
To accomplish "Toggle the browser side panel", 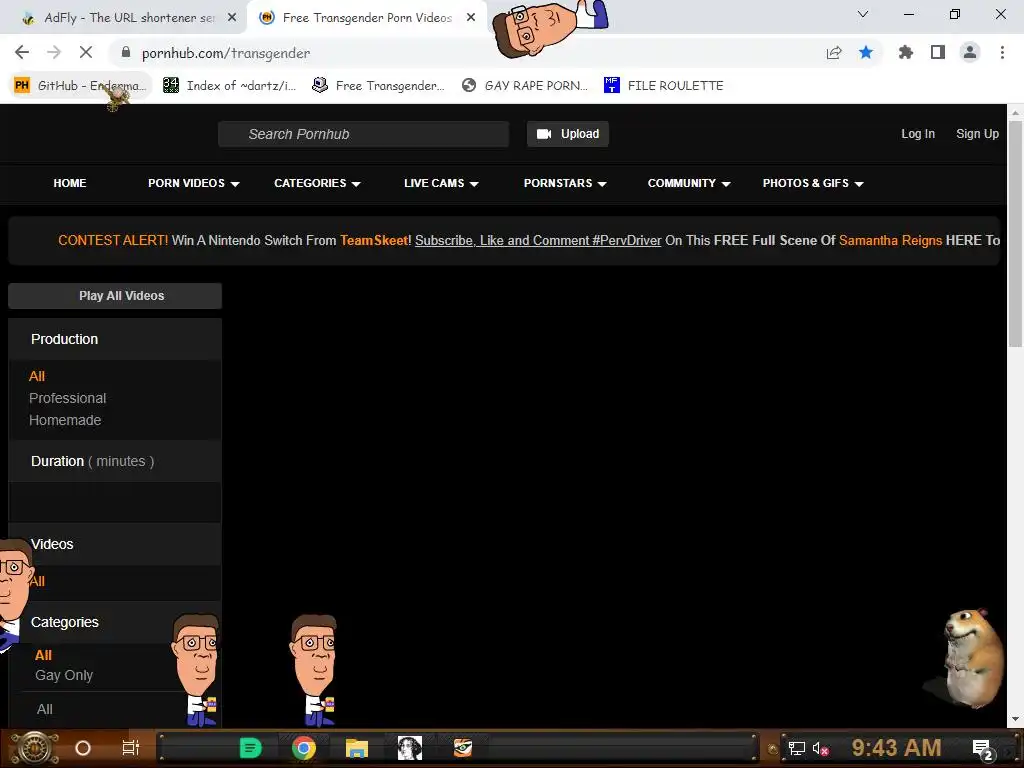I will 938,52.
